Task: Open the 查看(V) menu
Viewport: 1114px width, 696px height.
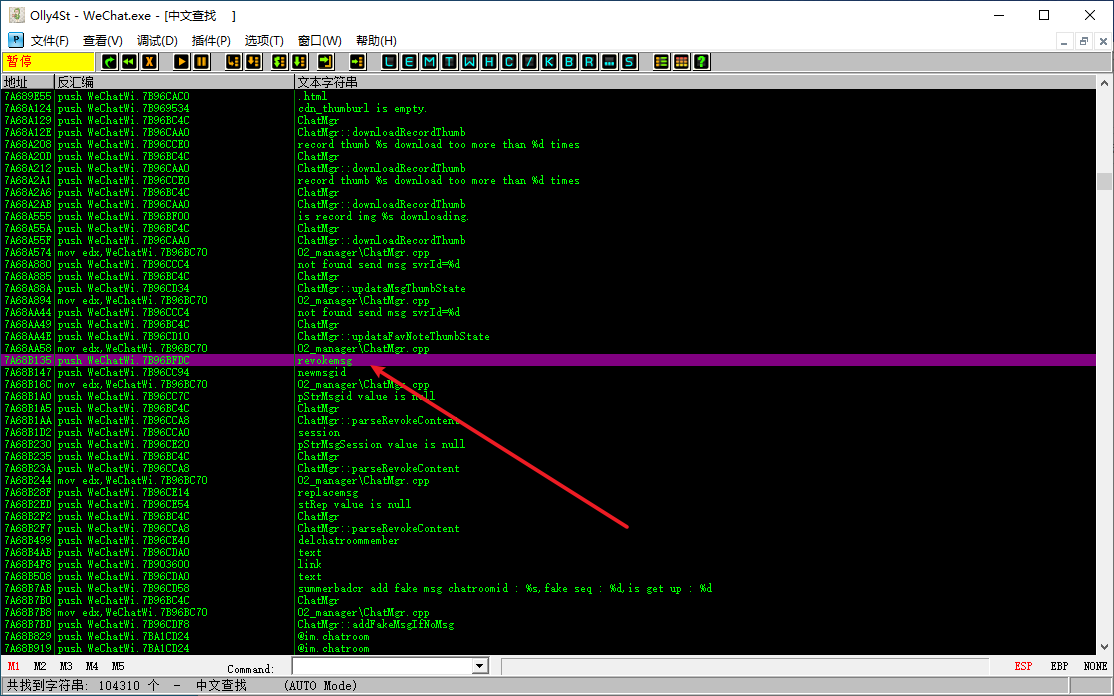Action: (x=103, y=40)
